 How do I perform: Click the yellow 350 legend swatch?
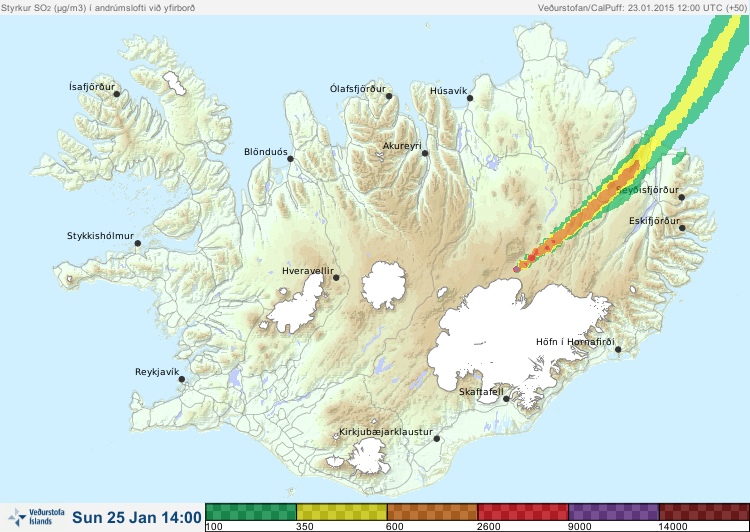(342, 512)
